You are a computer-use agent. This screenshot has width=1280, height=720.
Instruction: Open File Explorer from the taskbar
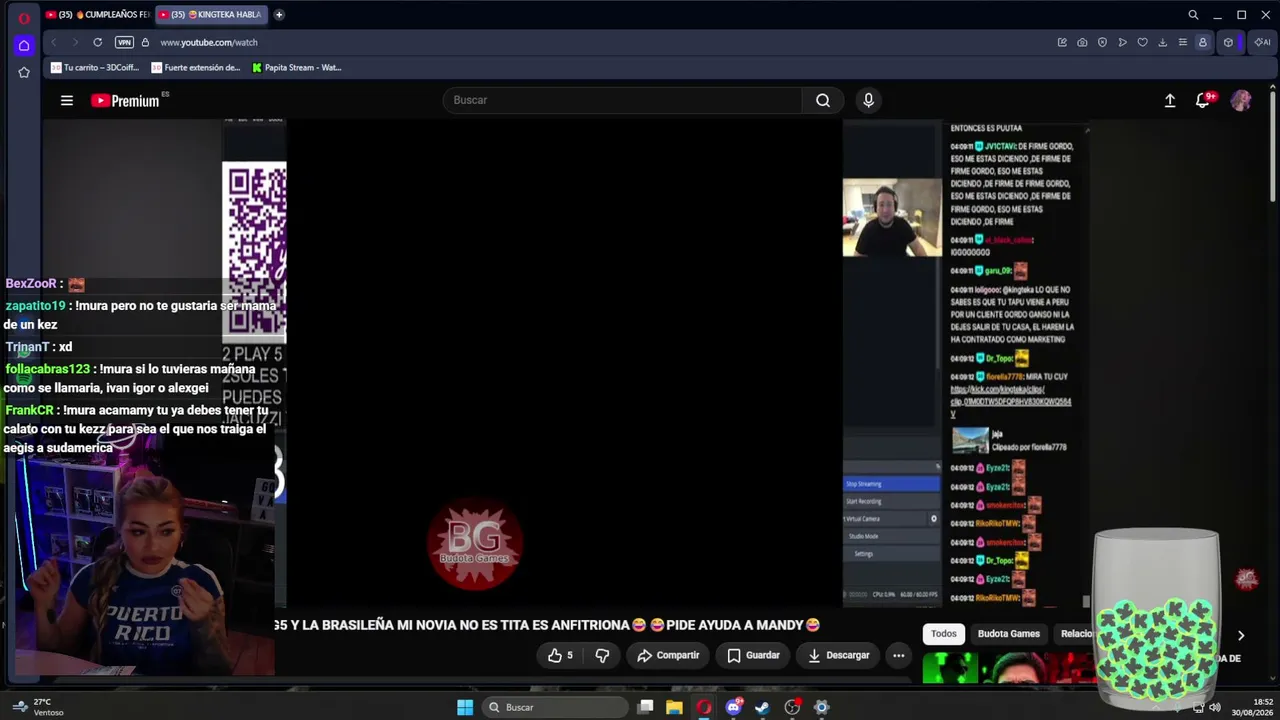click(x=674, y=707)
